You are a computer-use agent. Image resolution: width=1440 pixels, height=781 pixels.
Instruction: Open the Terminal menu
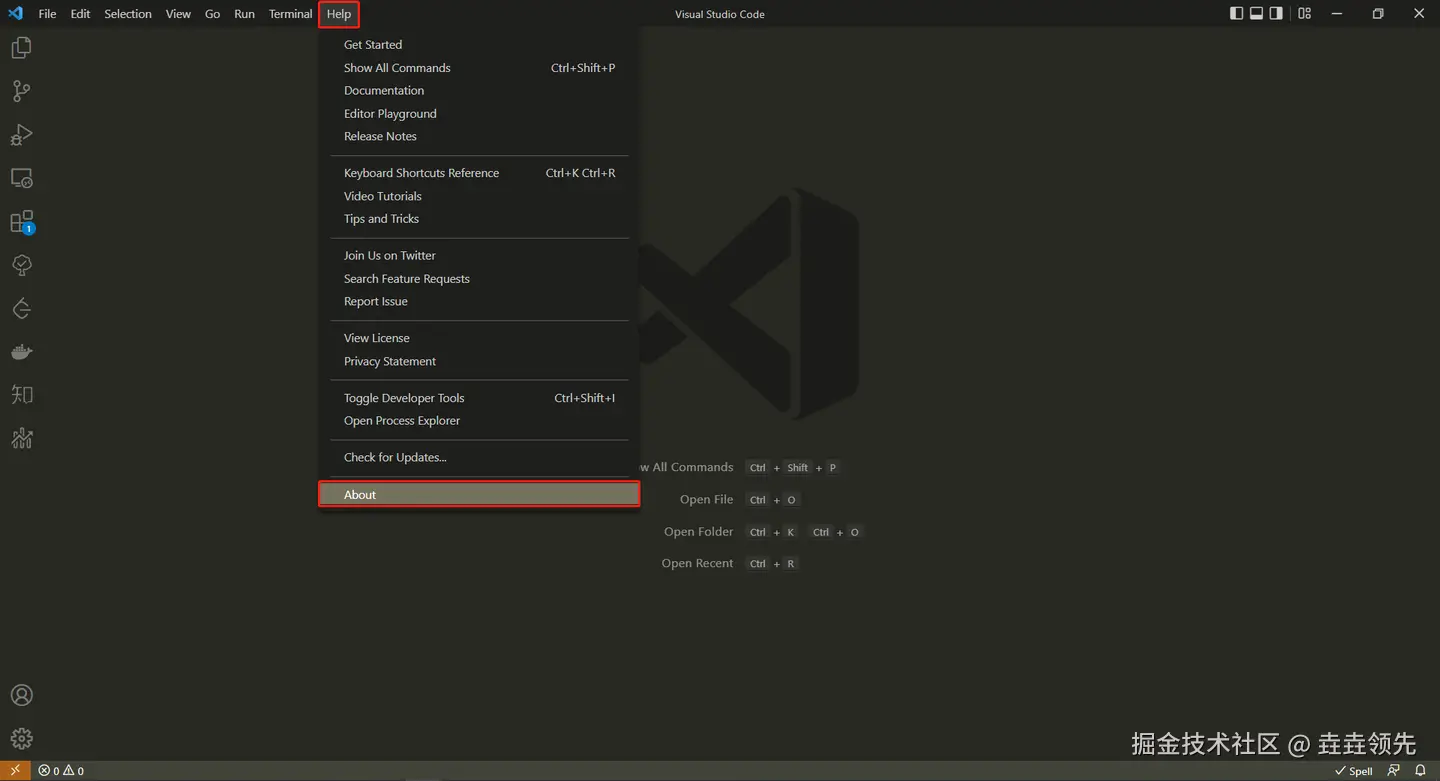(290, 14)
